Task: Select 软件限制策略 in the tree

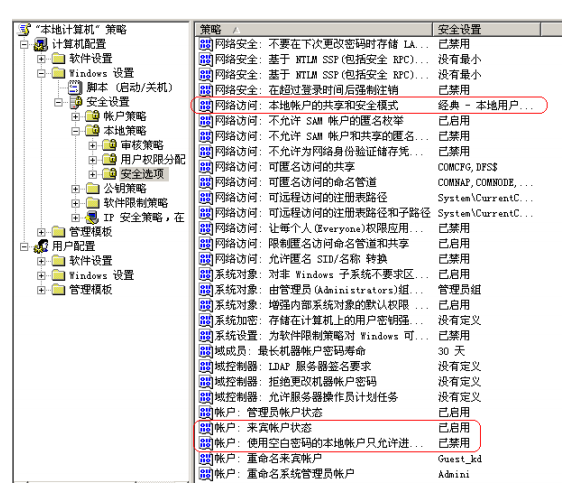Action: [136, 203]
